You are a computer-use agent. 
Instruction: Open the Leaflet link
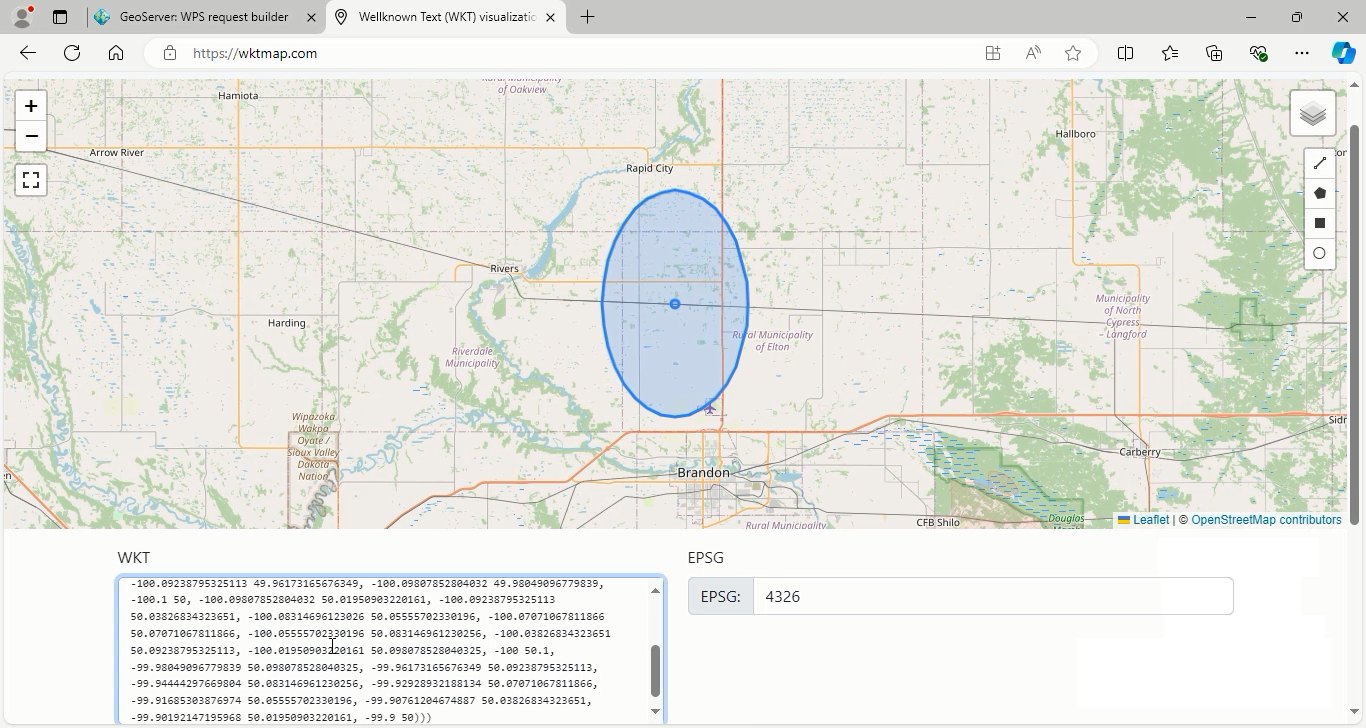coord(1150,520)
